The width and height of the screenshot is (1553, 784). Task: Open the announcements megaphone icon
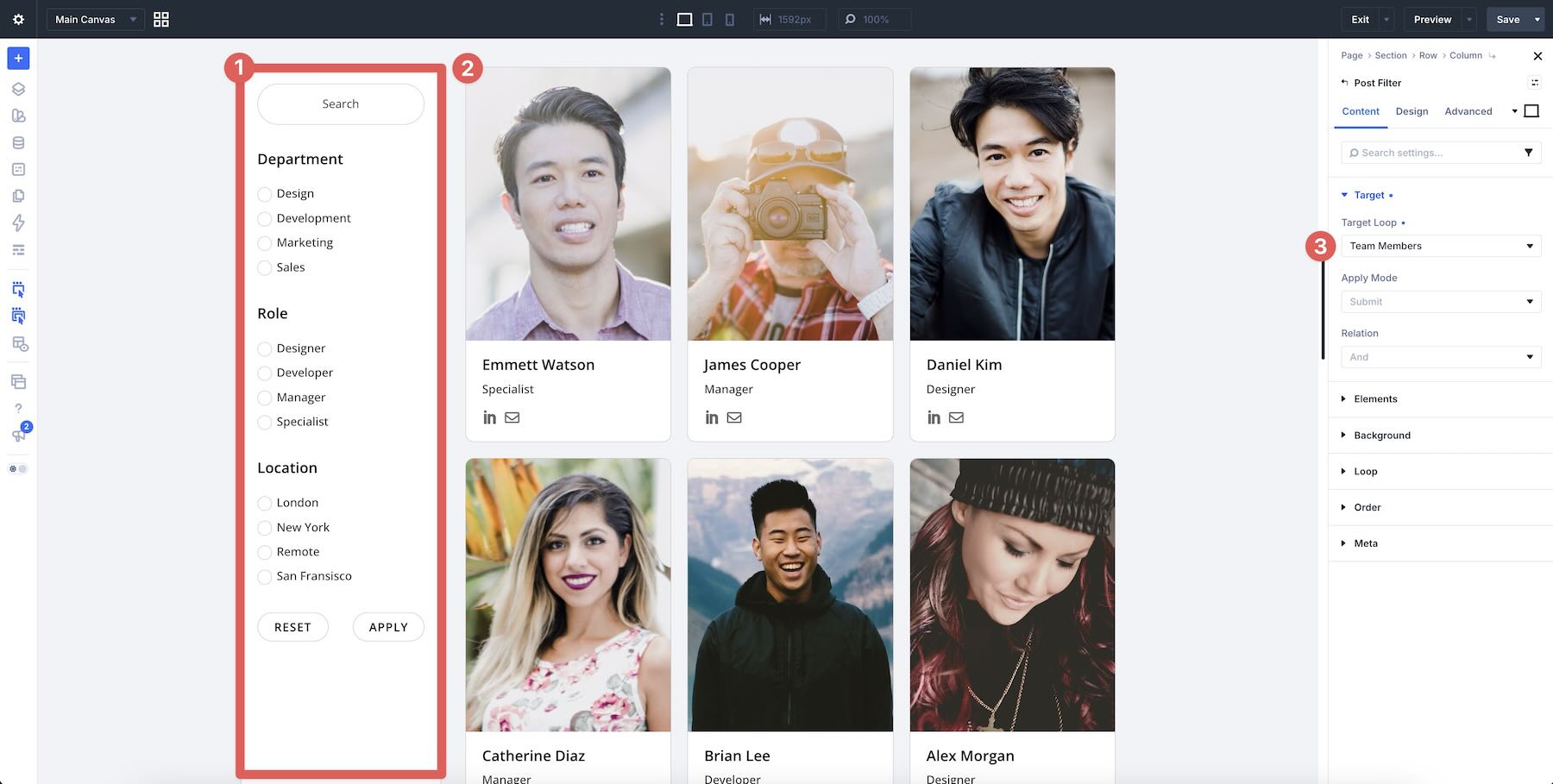(18, 436)
